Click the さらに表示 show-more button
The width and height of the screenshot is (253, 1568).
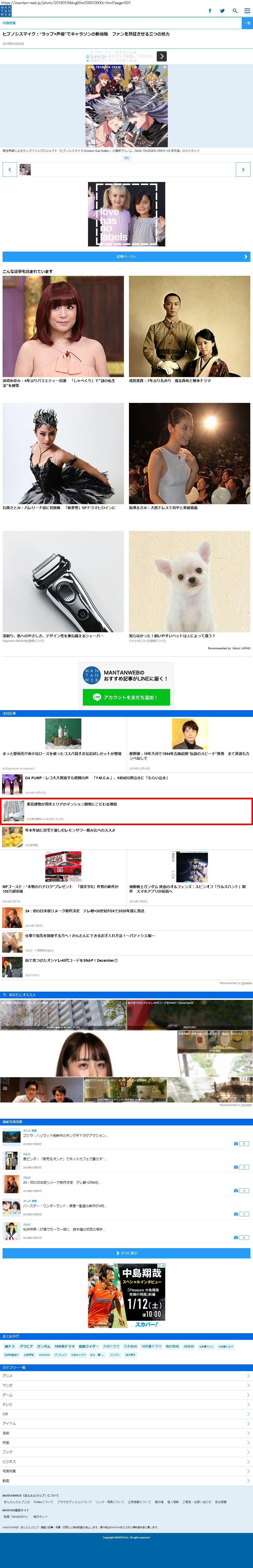[x=127, y=1253]
